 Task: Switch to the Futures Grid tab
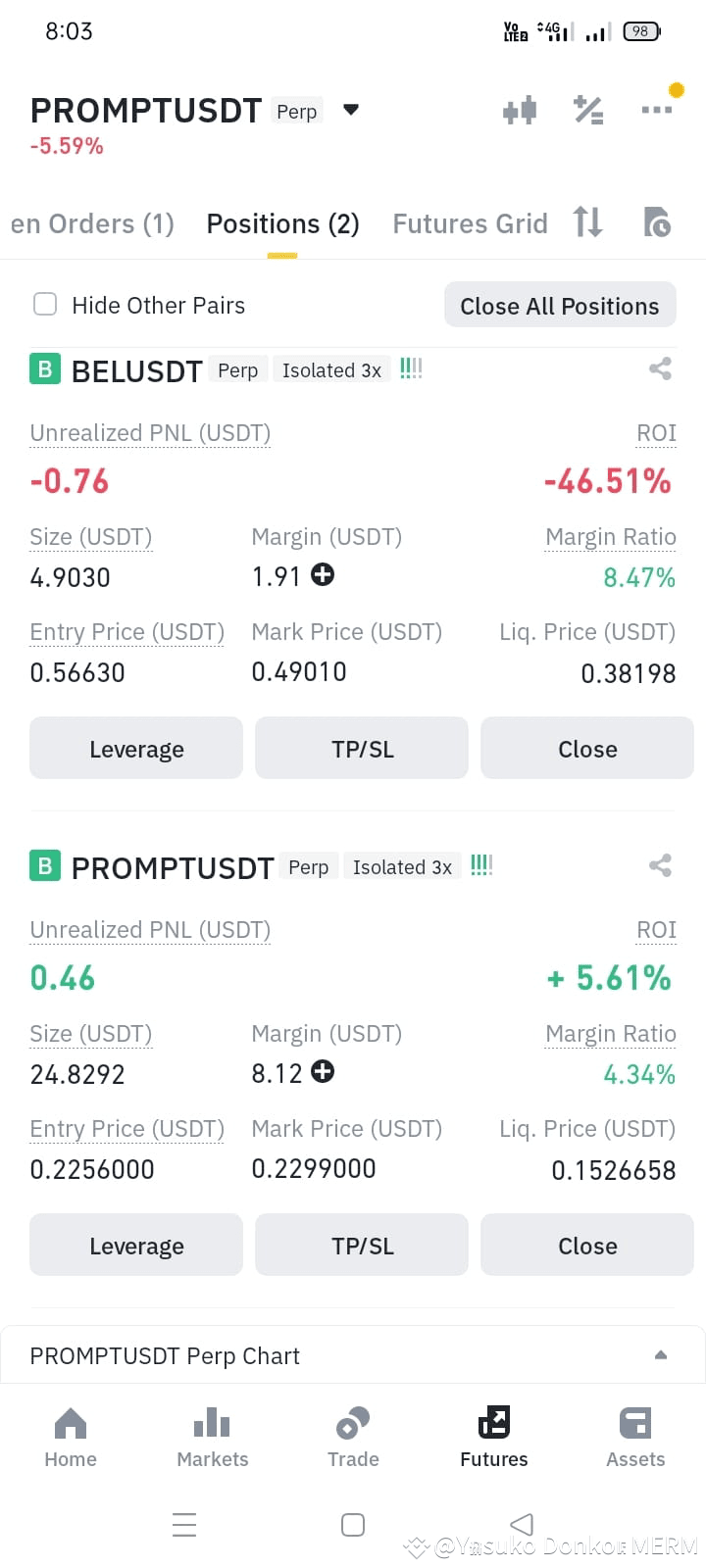tap(470, 224)
